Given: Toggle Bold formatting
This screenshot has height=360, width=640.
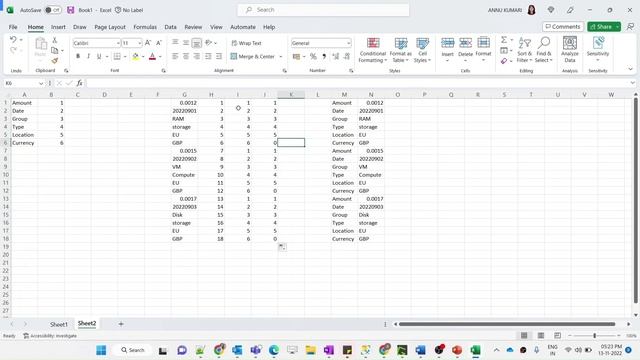Looking at the screenshot, I should [x=78, y=56].
